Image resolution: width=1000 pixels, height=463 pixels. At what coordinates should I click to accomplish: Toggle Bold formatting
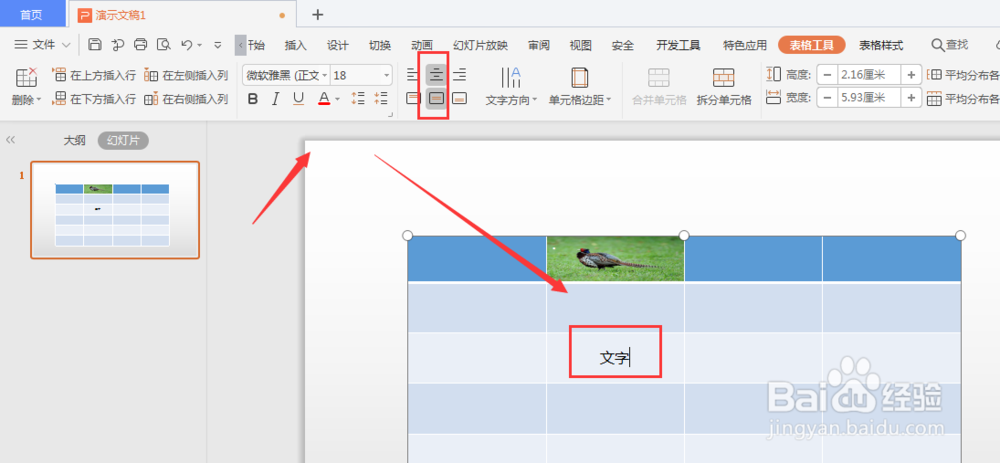coord(253,99)
